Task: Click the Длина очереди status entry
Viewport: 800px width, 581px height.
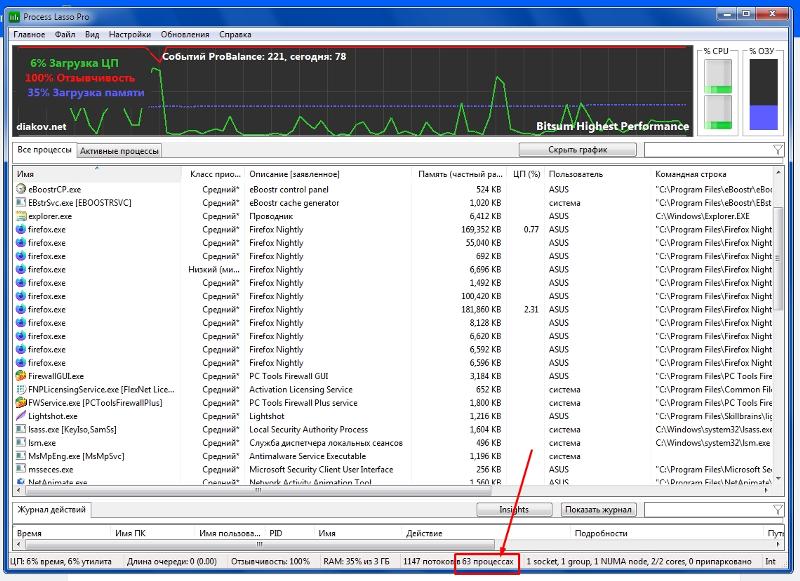Action: pyautogui.click(x=171, y=561)
